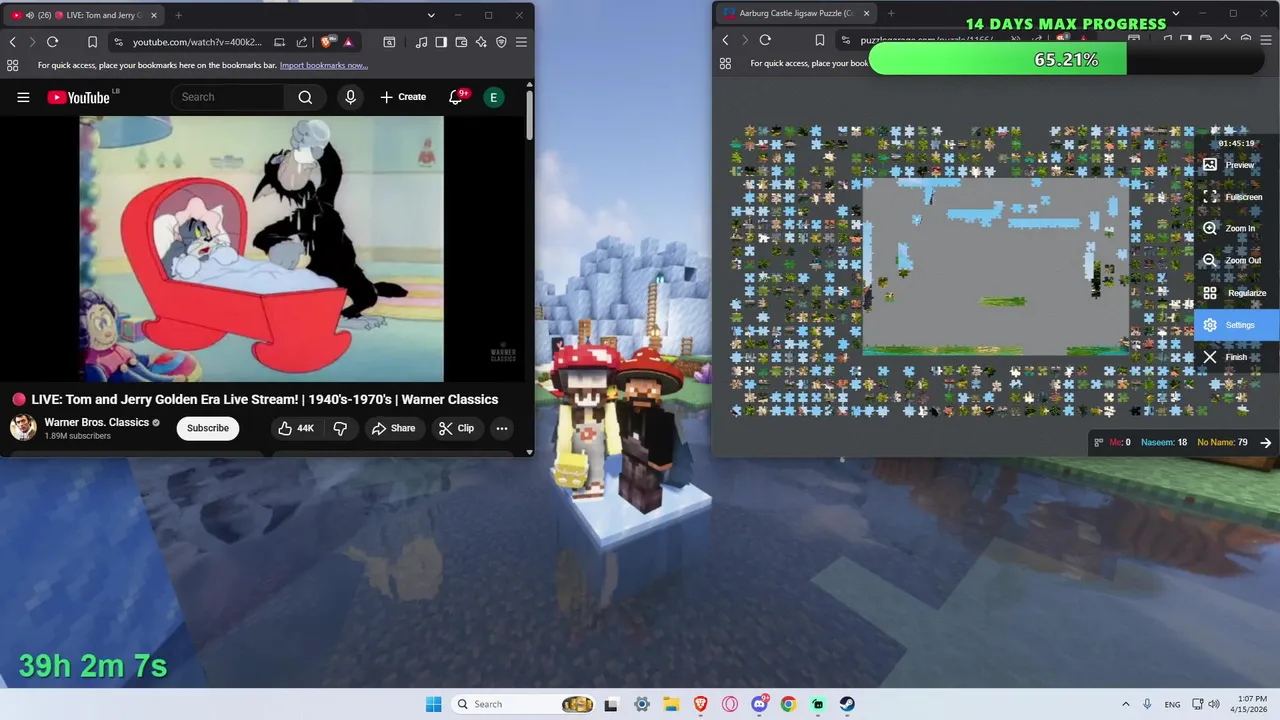
Task: Select the LIVE: Tom and Jerry tab
Action: (84, 15)
